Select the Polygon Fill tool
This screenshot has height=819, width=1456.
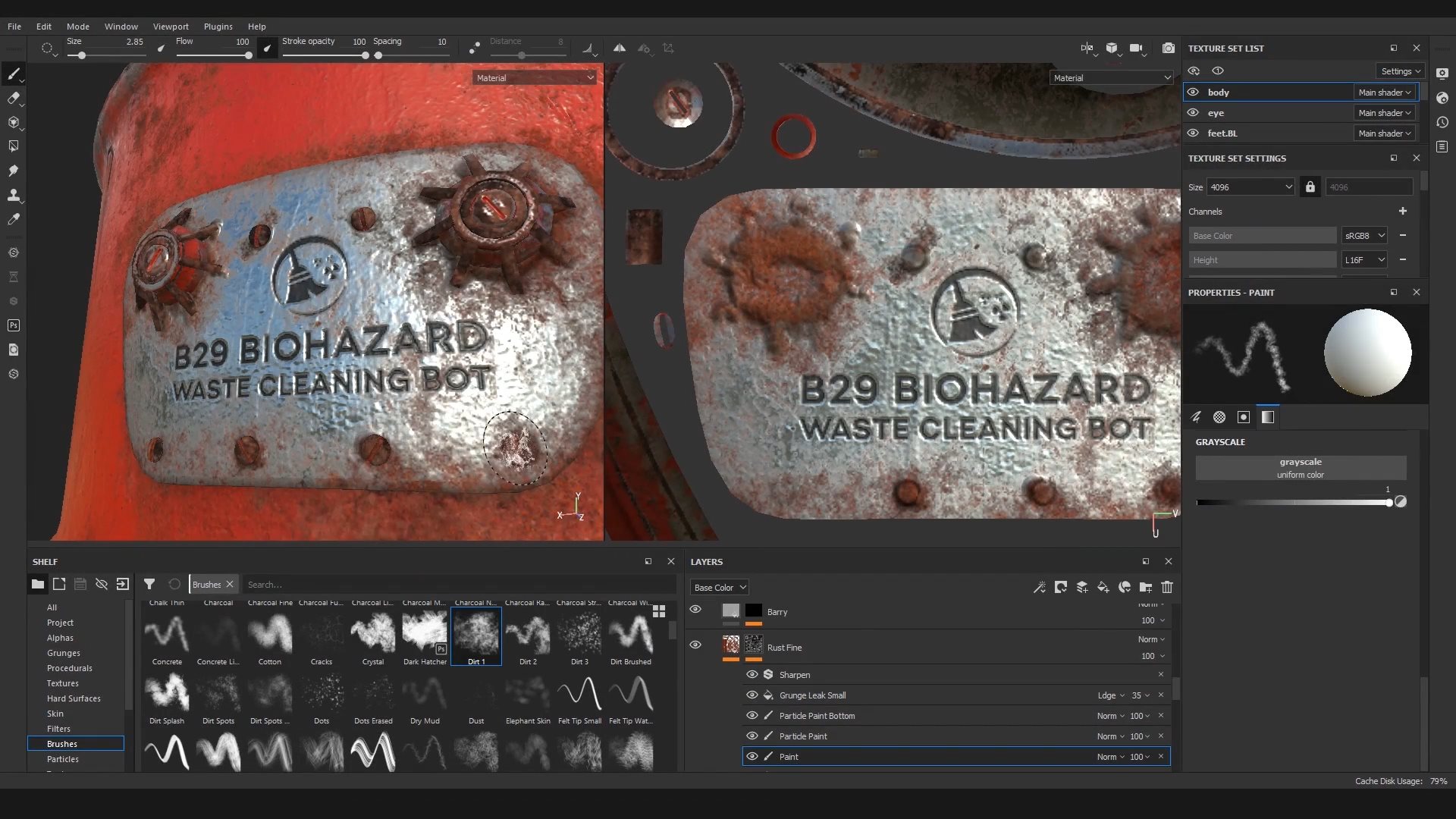(13, 146)
